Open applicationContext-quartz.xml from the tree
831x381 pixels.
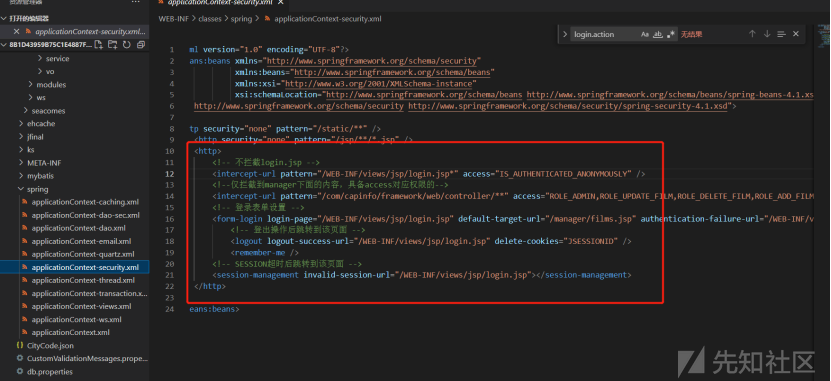(x=83, y=254)
